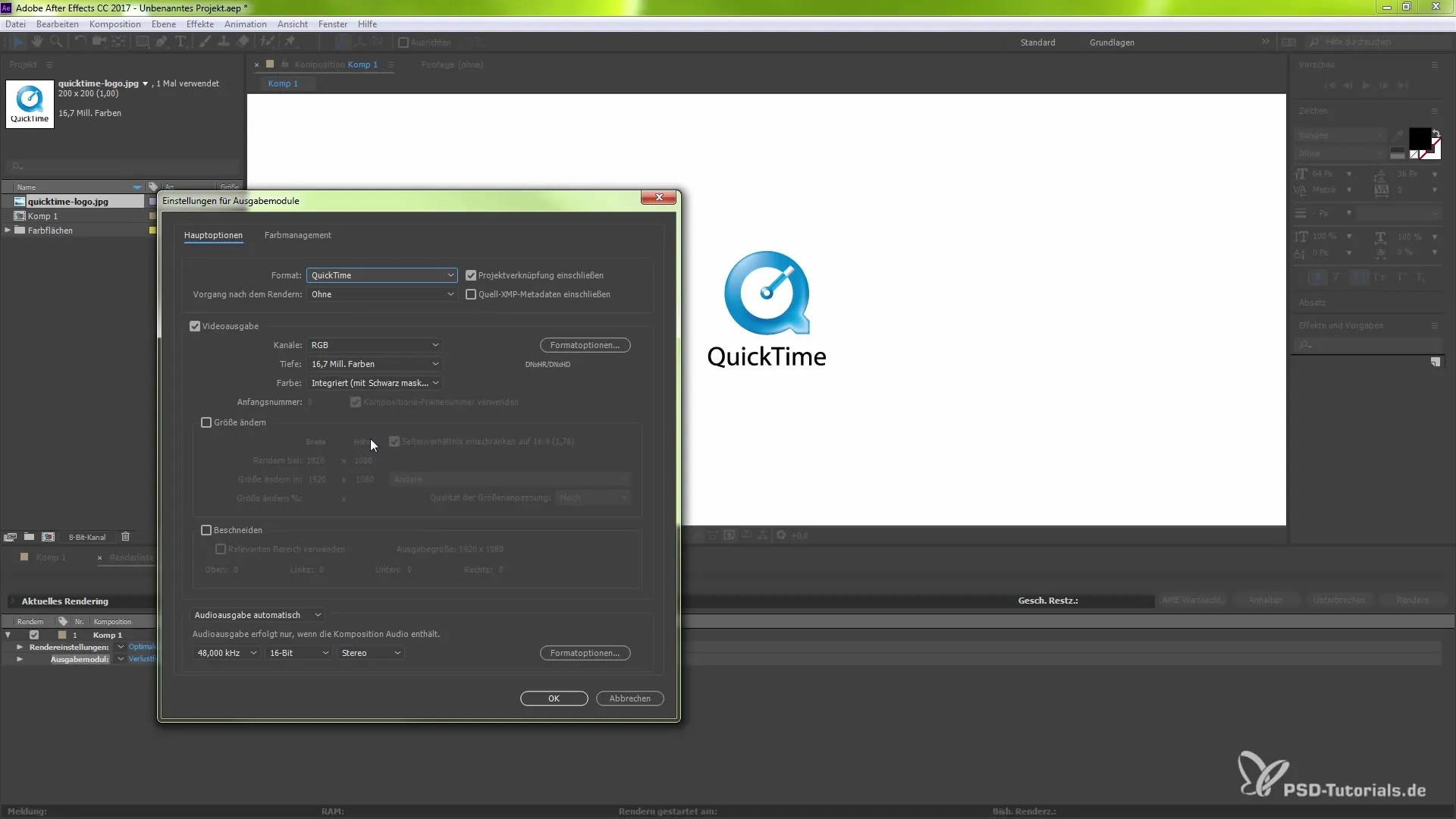Click video Formatoptionen button

click(585, 345)
